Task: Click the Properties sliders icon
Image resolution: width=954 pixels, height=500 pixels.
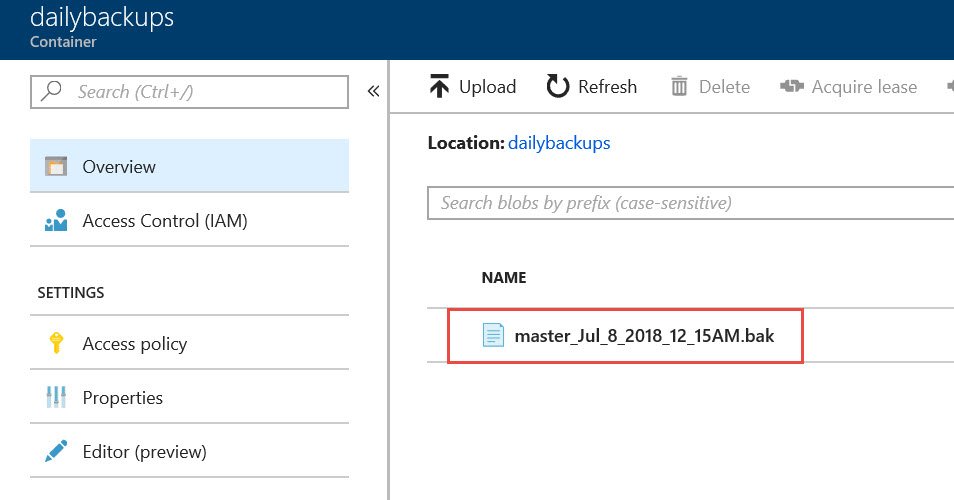Action: pyautogui.click(x=56, y=397)
